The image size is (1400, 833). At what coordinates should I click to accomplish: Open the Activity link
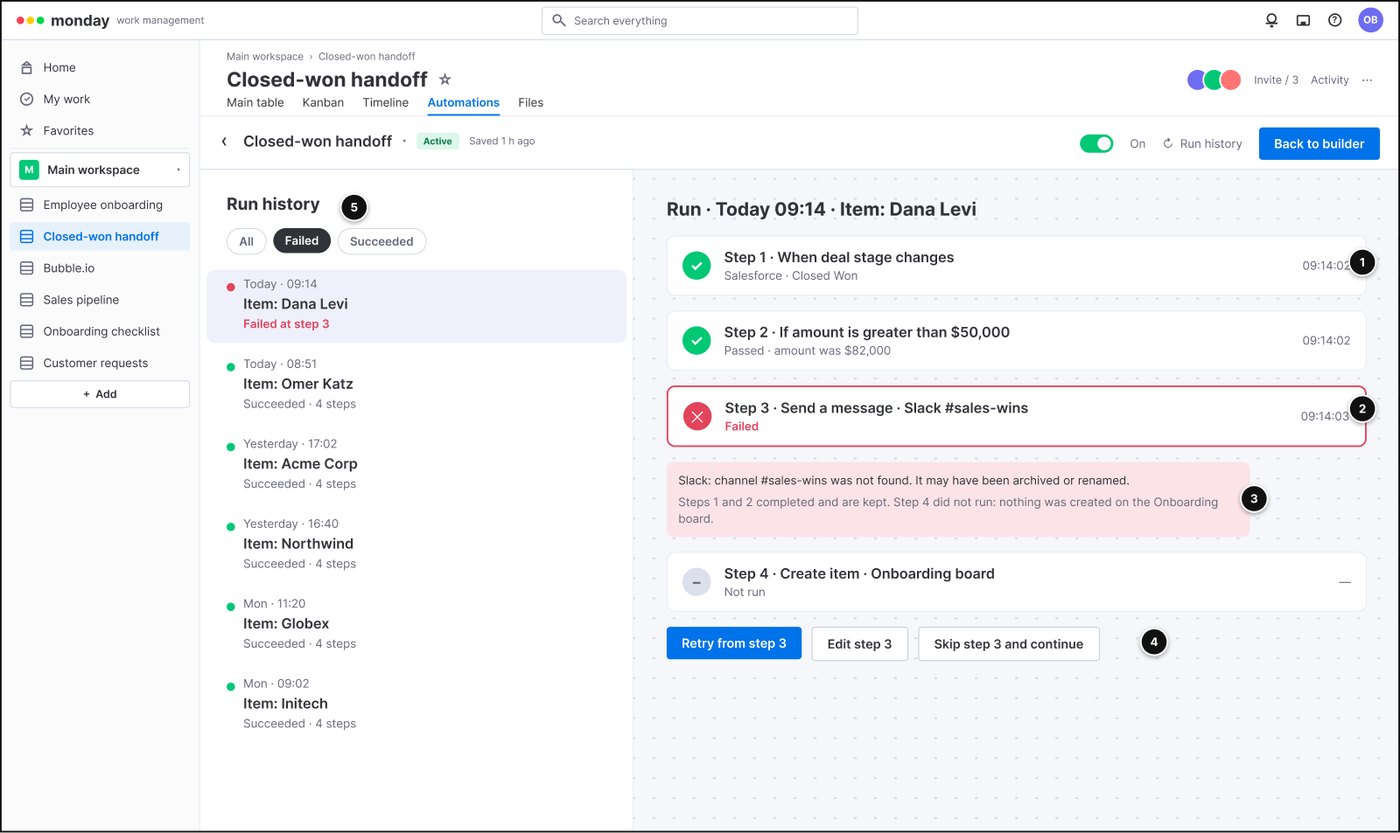click(1330, 80)
